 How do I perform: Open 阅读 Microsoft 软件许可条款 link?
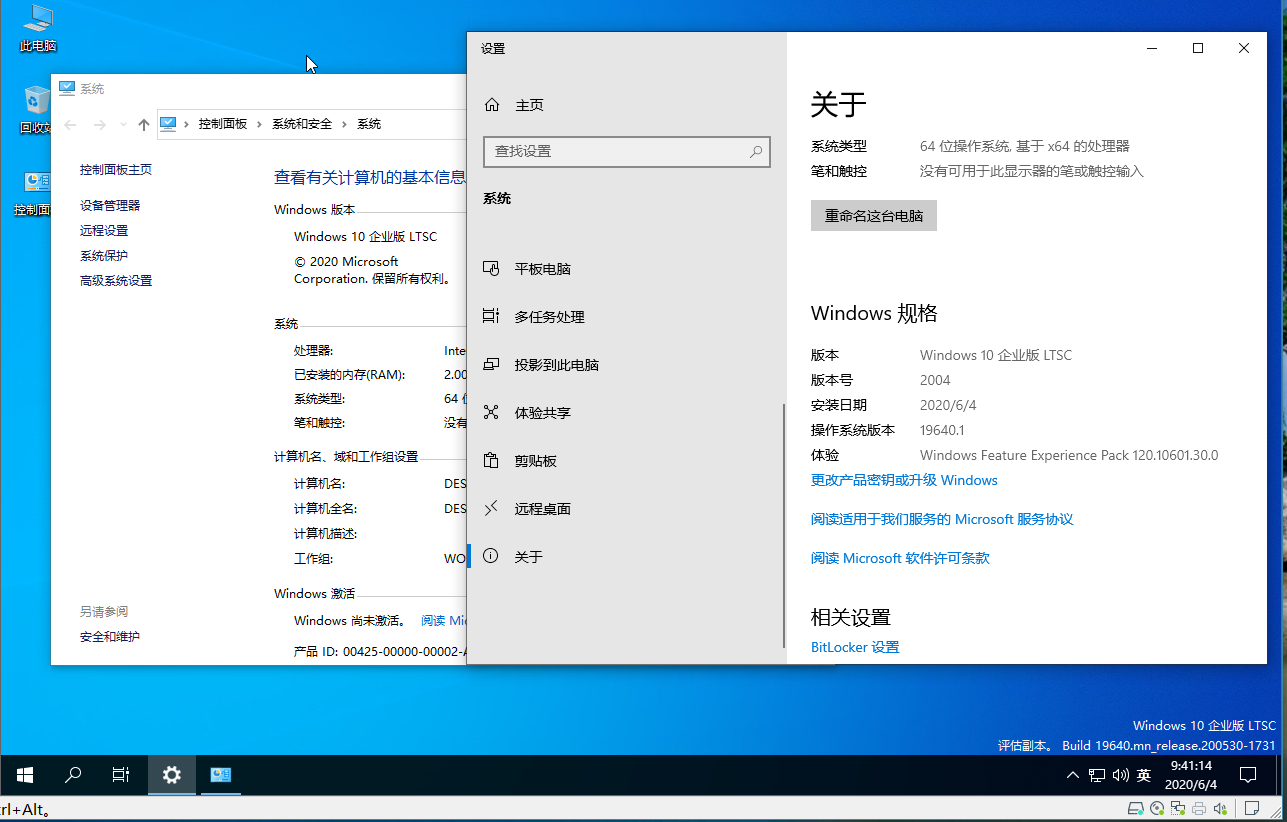(900, 558)
